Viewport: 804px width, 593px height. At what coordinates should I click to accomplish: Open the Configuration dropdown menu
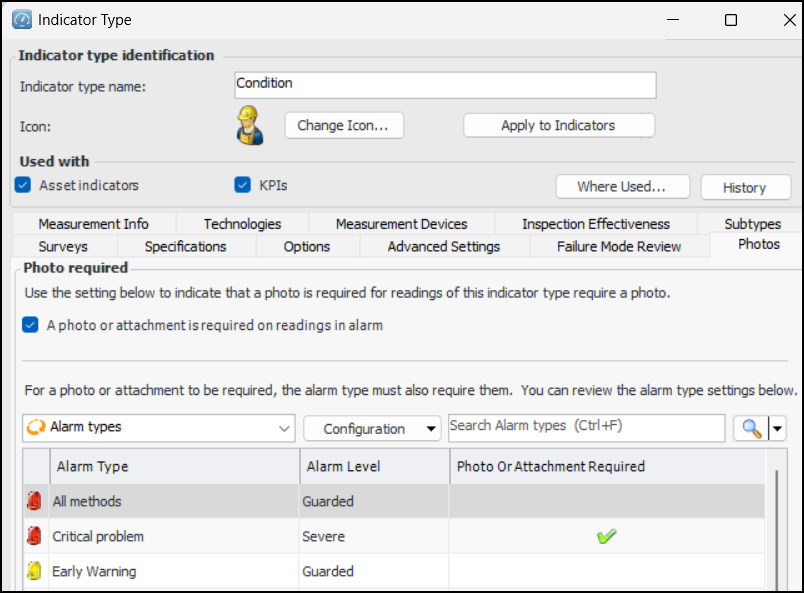pyautogui.click(x=372, y=428)
